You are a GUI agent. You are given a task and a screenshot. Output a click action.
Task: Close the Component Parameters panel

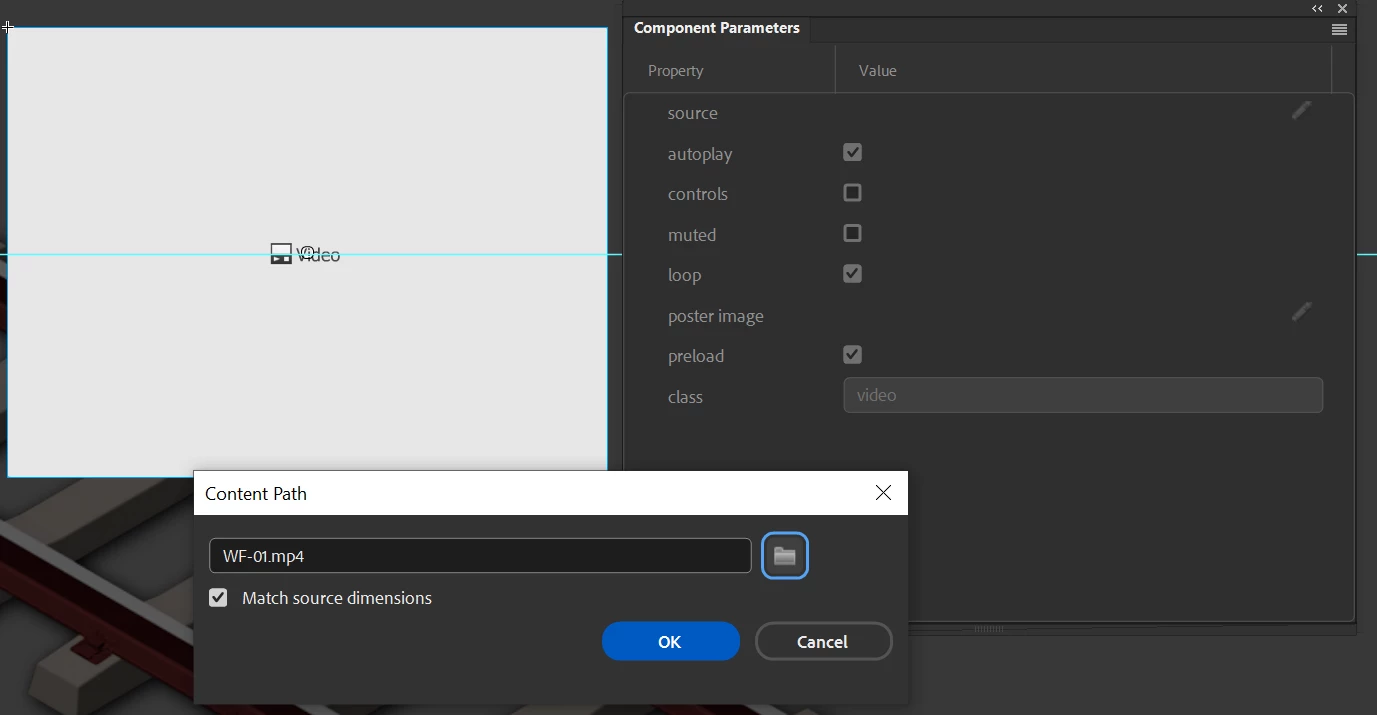coord(1343,8)
